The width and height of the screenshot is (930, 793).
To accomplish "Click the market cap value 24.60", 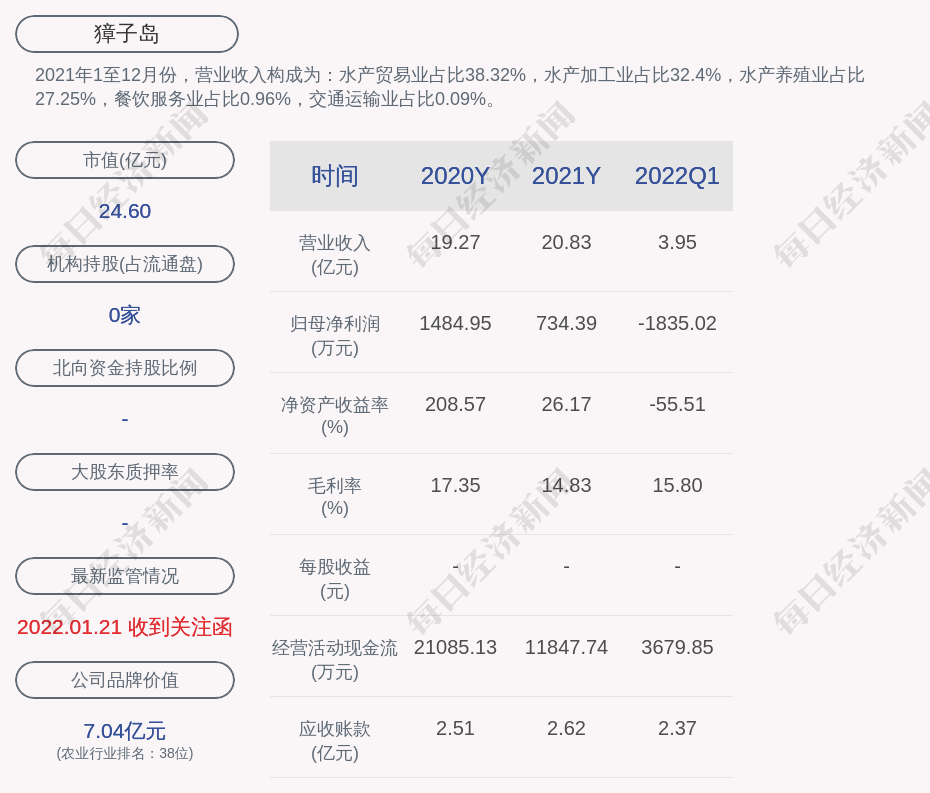I will pyautogui.click(x=124, y=211).
